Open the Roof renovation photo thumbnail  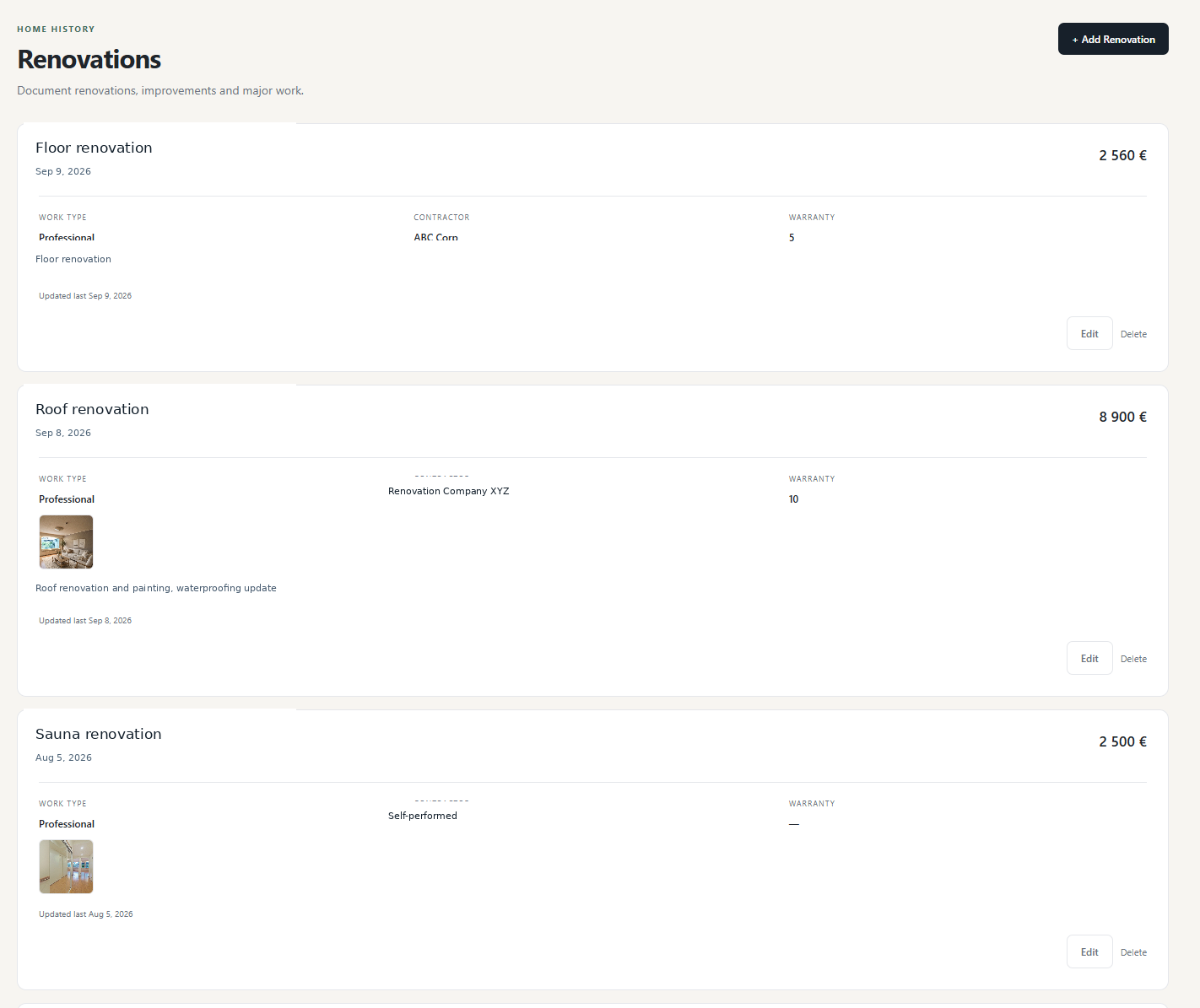pyautogui.click(x=66, y=542)
